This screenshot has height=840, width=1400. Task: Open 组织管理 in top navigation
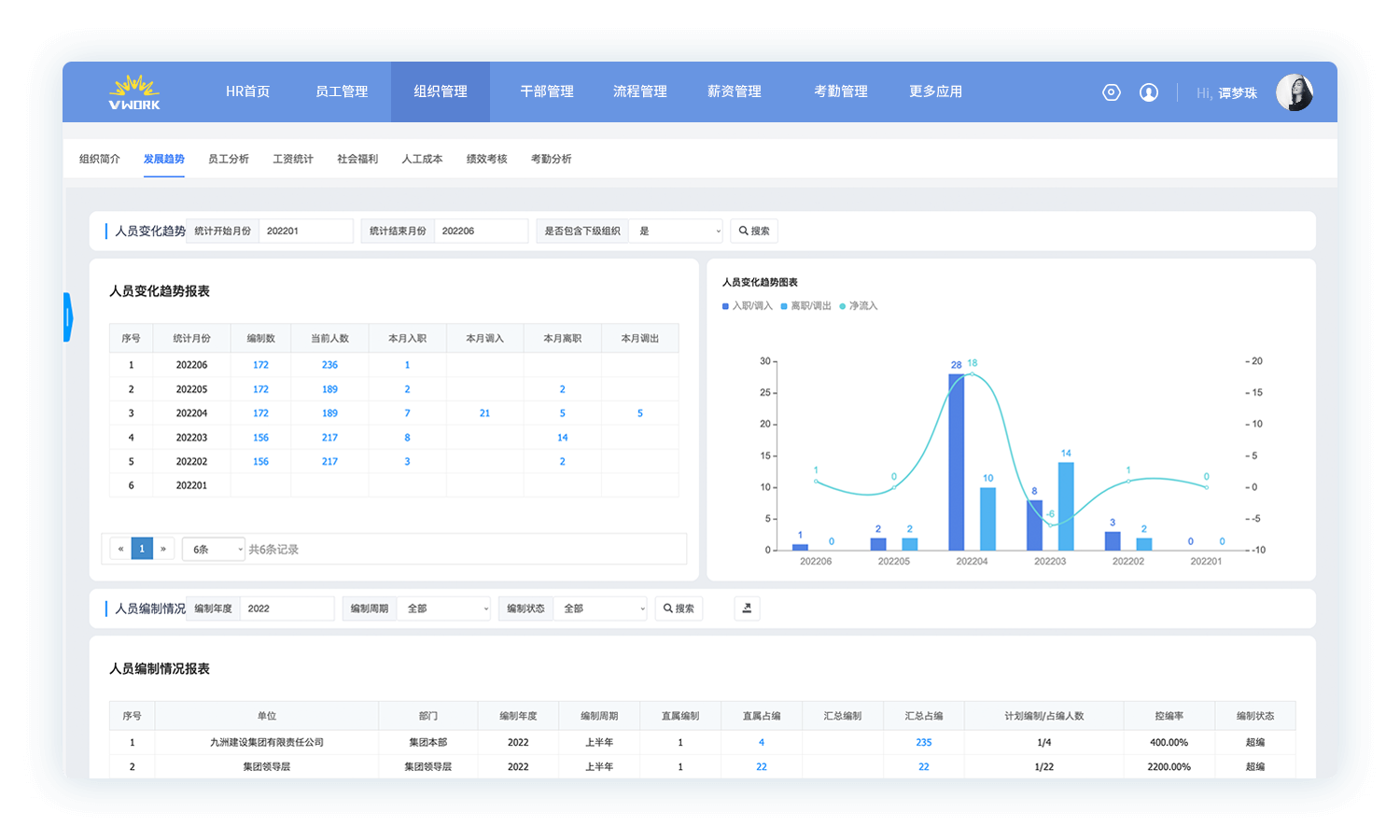coord(441,91)
